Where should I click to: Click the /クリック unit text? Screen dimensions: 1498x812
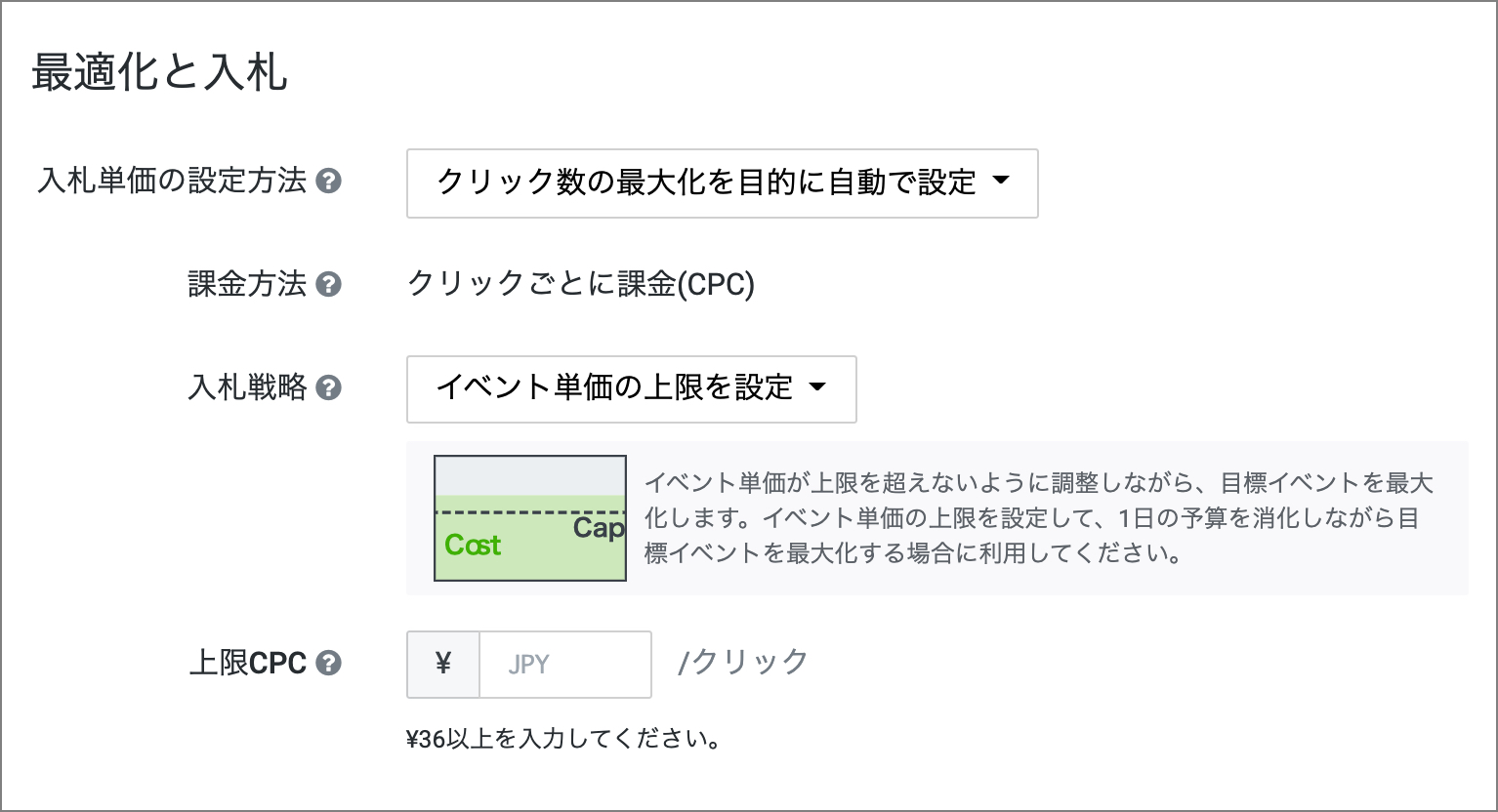point(743,663)
